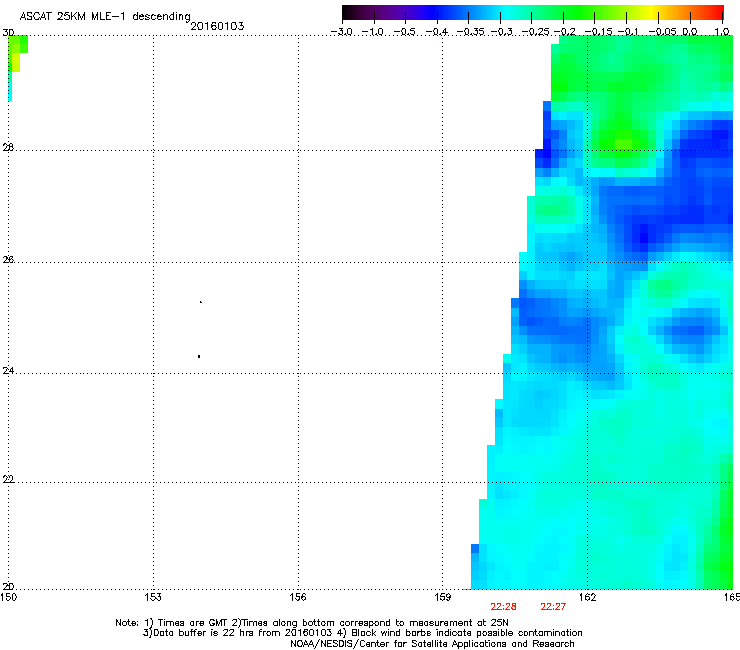The width and height of the screenshot is (740, 650).
Task: Click the '-0.4' color bar label
Action: [x=437, y=32]
